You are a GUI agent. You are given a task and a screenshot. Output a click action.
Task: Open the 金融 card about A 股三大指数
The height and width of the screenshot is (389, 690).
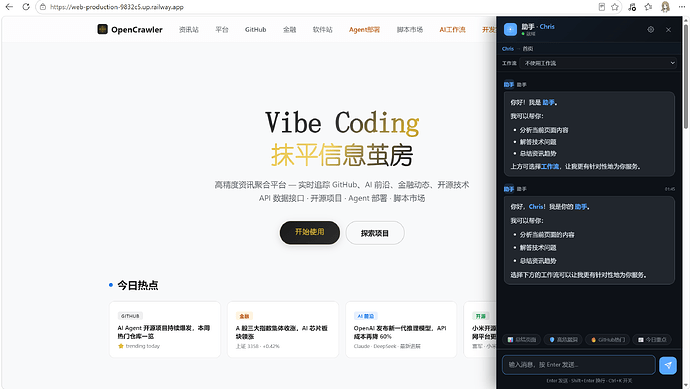[x=283, y=329]
